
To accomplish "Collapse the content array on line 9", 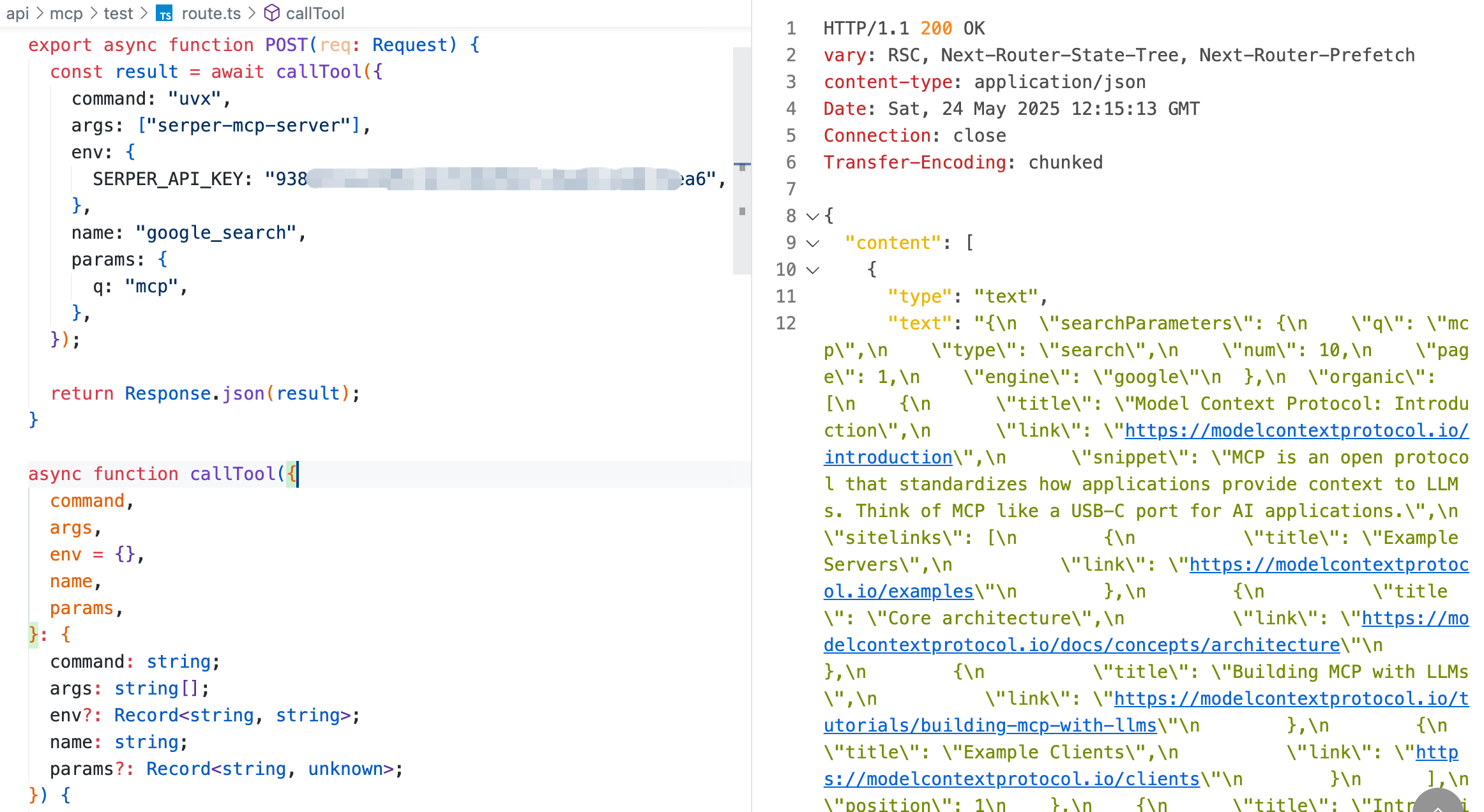I will click(x=812, y=243).
